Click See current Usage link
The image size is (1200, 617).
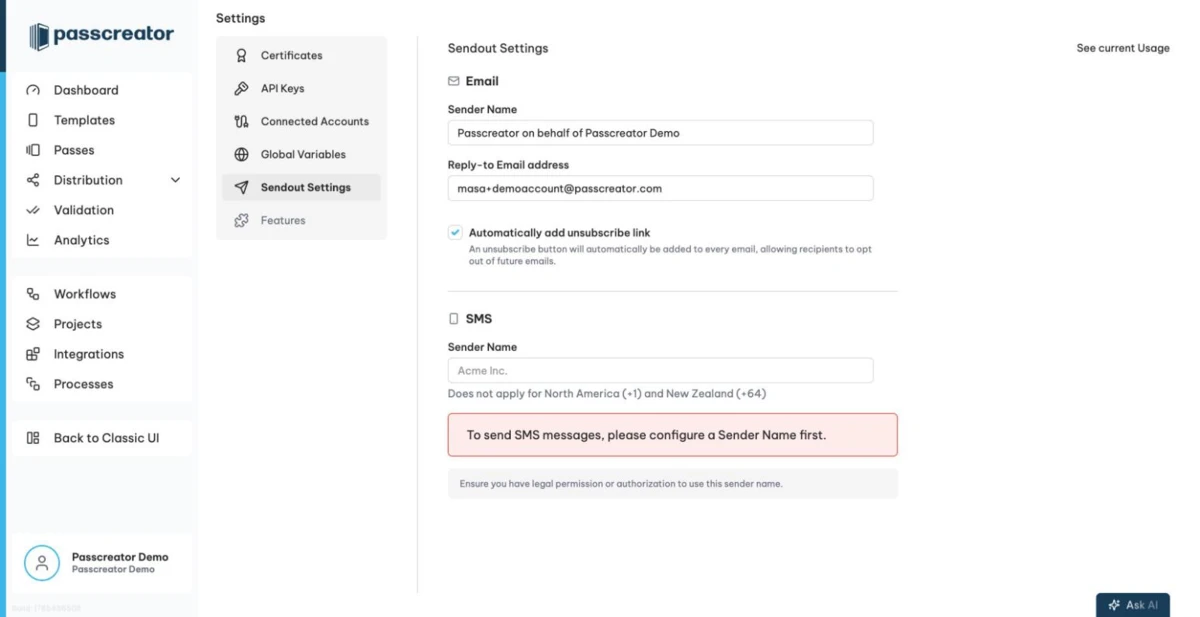click(x=1123, y=48)
